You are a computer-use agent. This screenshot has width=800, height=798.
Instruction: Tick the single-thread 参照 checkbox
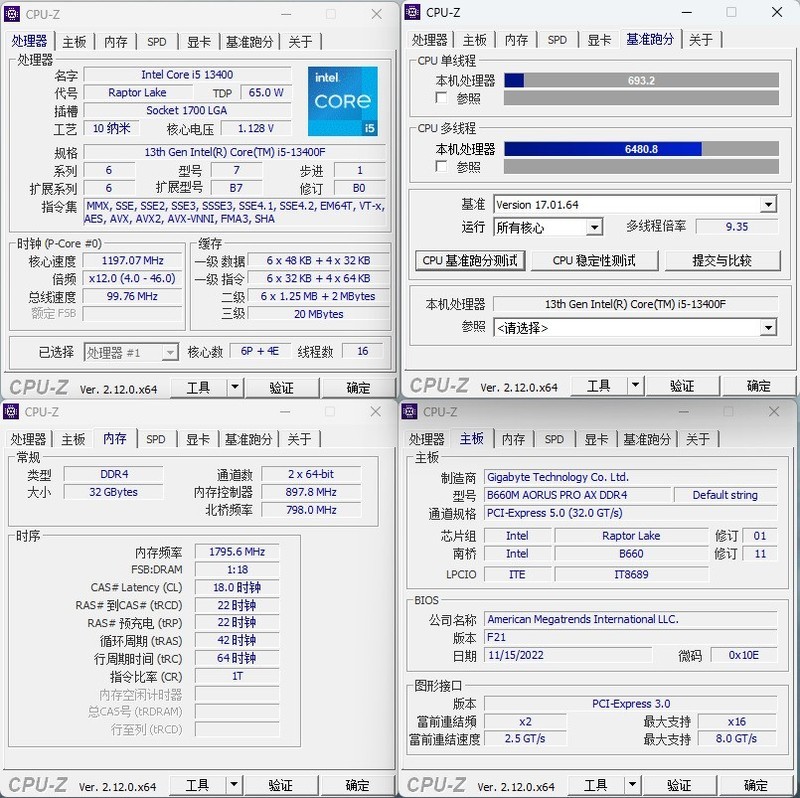441,97
